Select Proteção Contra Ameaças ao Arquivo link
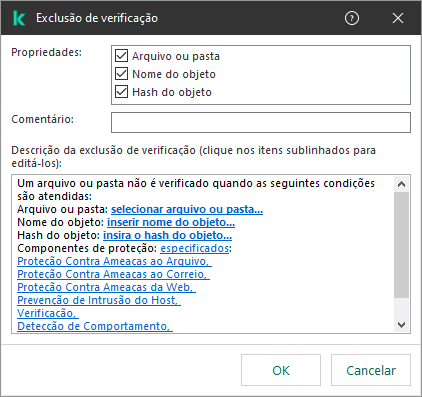The height and width of the screenshot is (397, 422). point(114,261)
